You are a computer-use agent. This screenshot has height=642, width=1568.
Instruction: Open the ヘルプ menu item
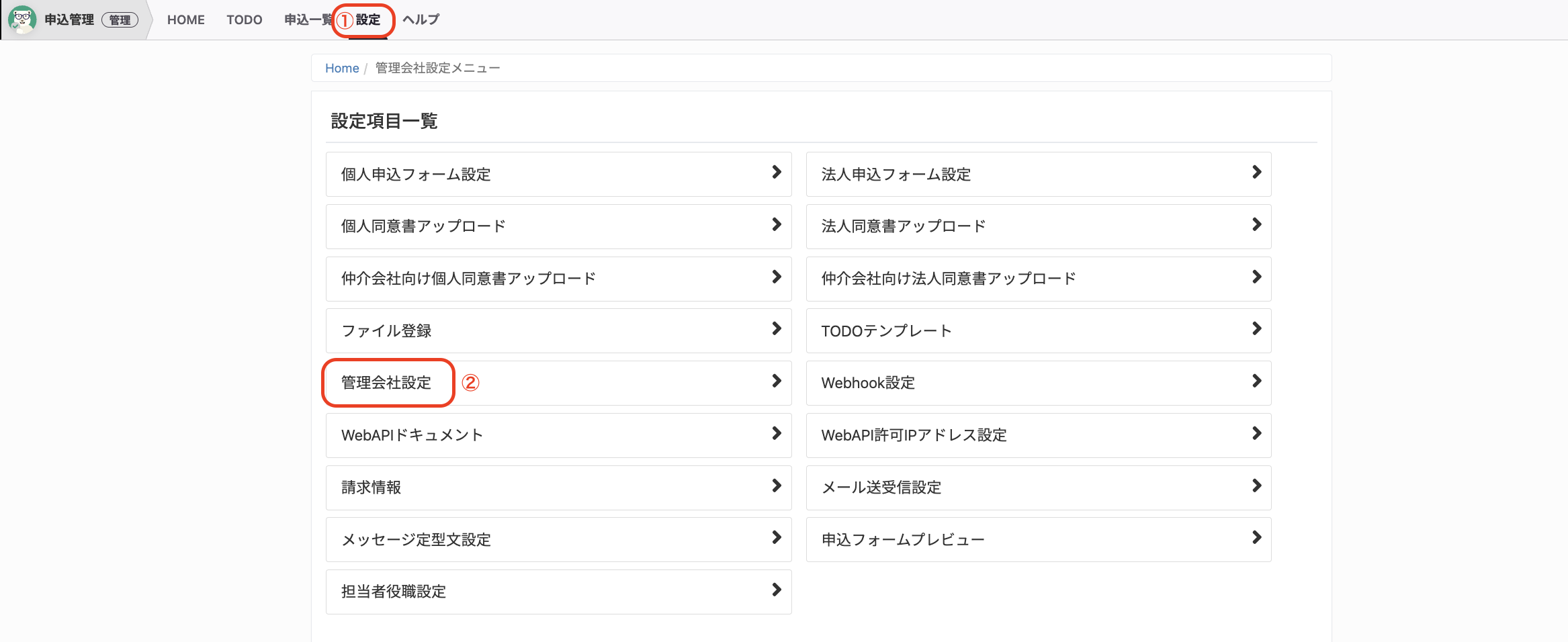click(x=421, y=20)
